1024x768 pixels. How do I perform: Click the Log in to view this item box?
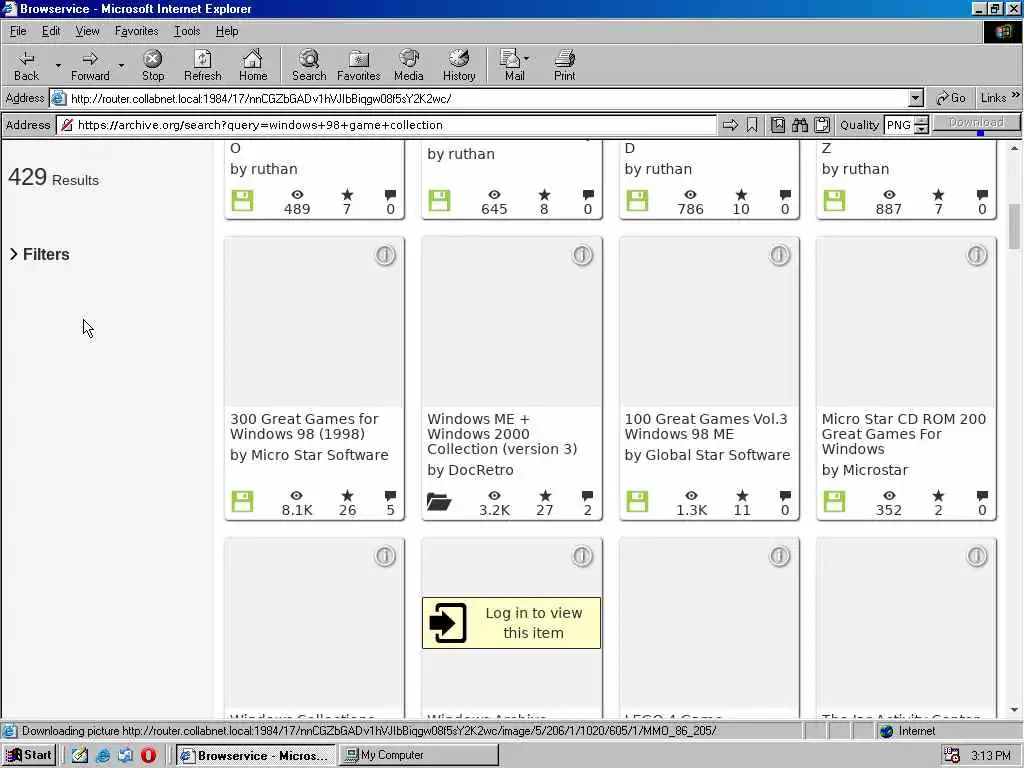511,622
